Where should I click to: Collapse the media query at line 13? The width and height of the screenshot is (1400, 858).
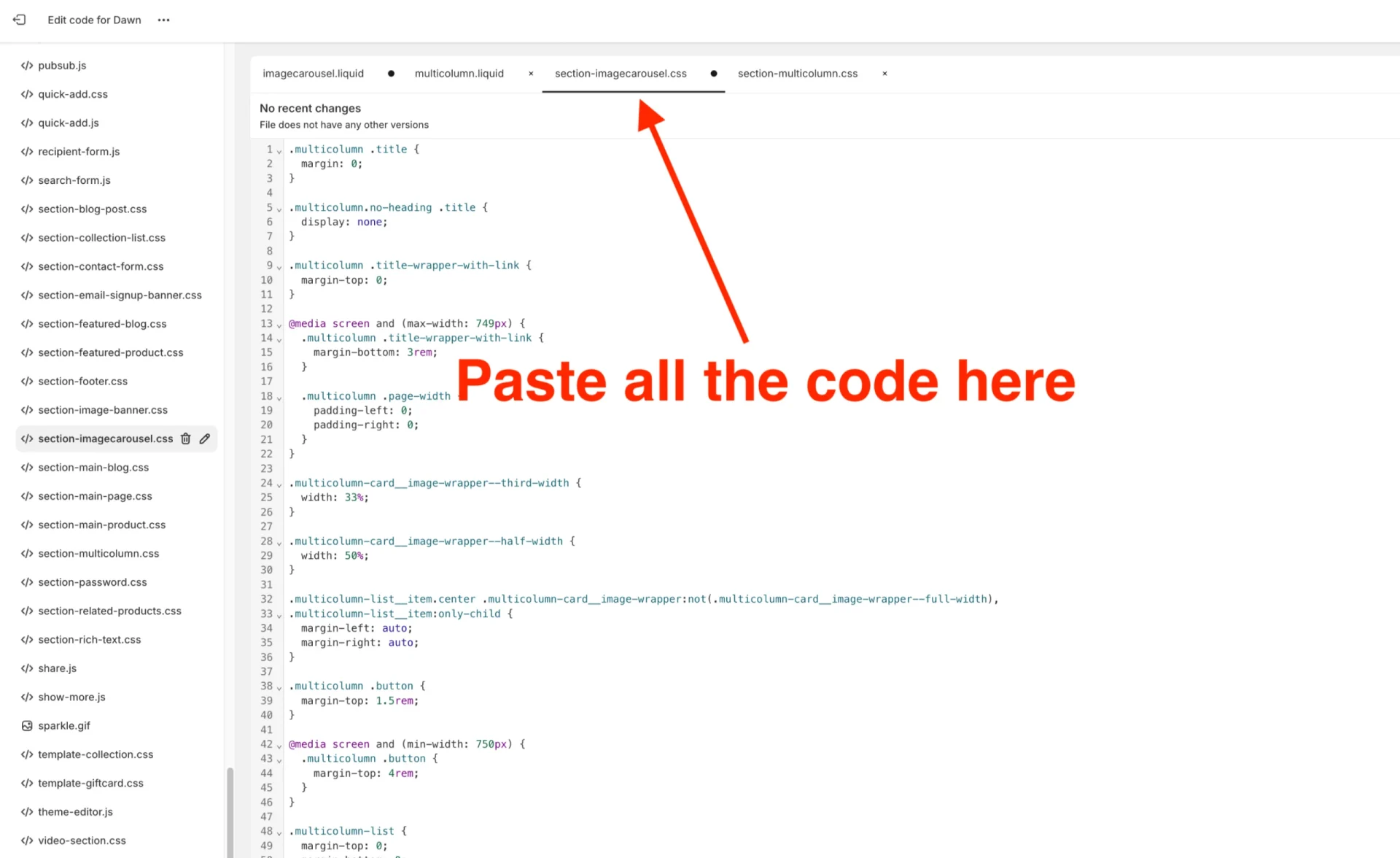point(278,324)
